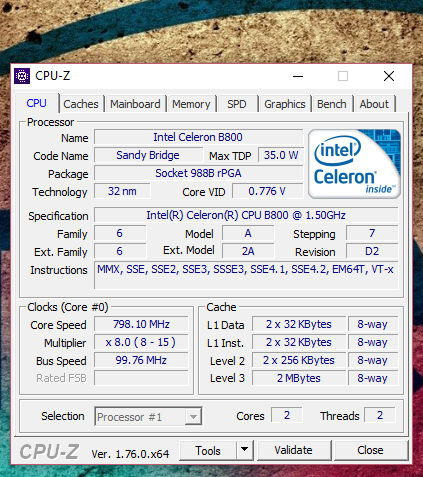Click the L1 Data 8-way associativity value

tap(373, 324)
